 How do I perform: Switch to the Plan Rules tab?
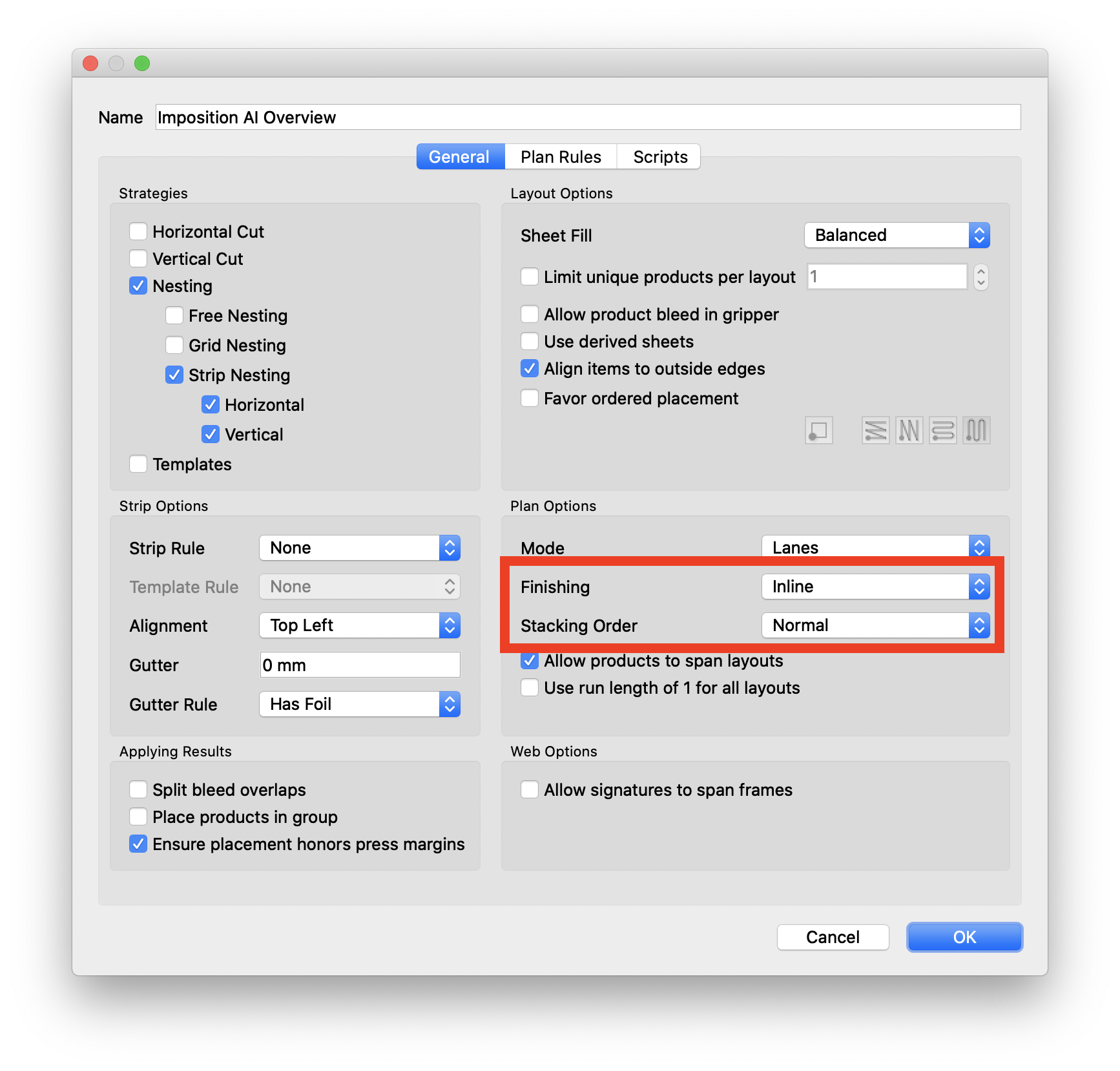[x=560, y=156]
